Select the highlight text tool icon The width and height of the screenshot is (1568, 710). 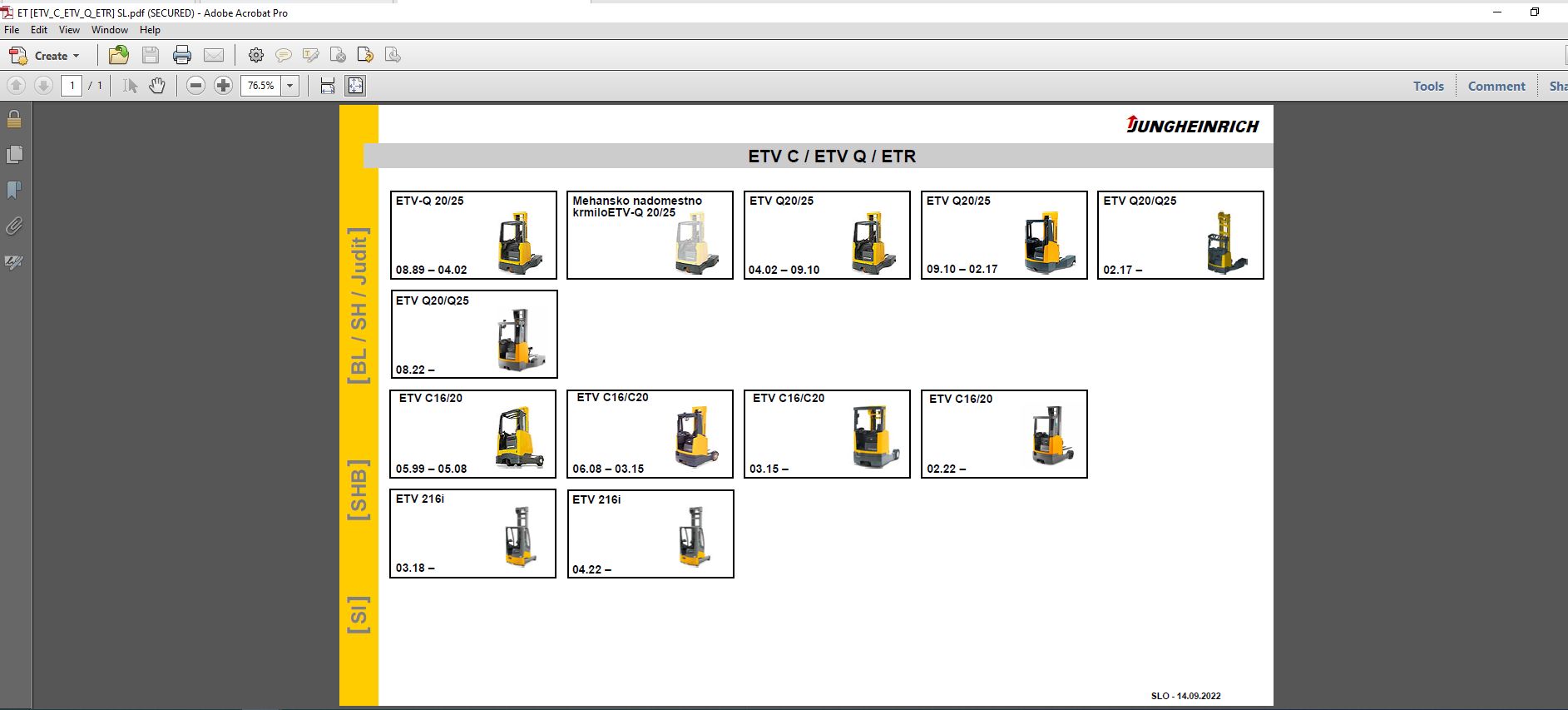(x=311, y=56)
